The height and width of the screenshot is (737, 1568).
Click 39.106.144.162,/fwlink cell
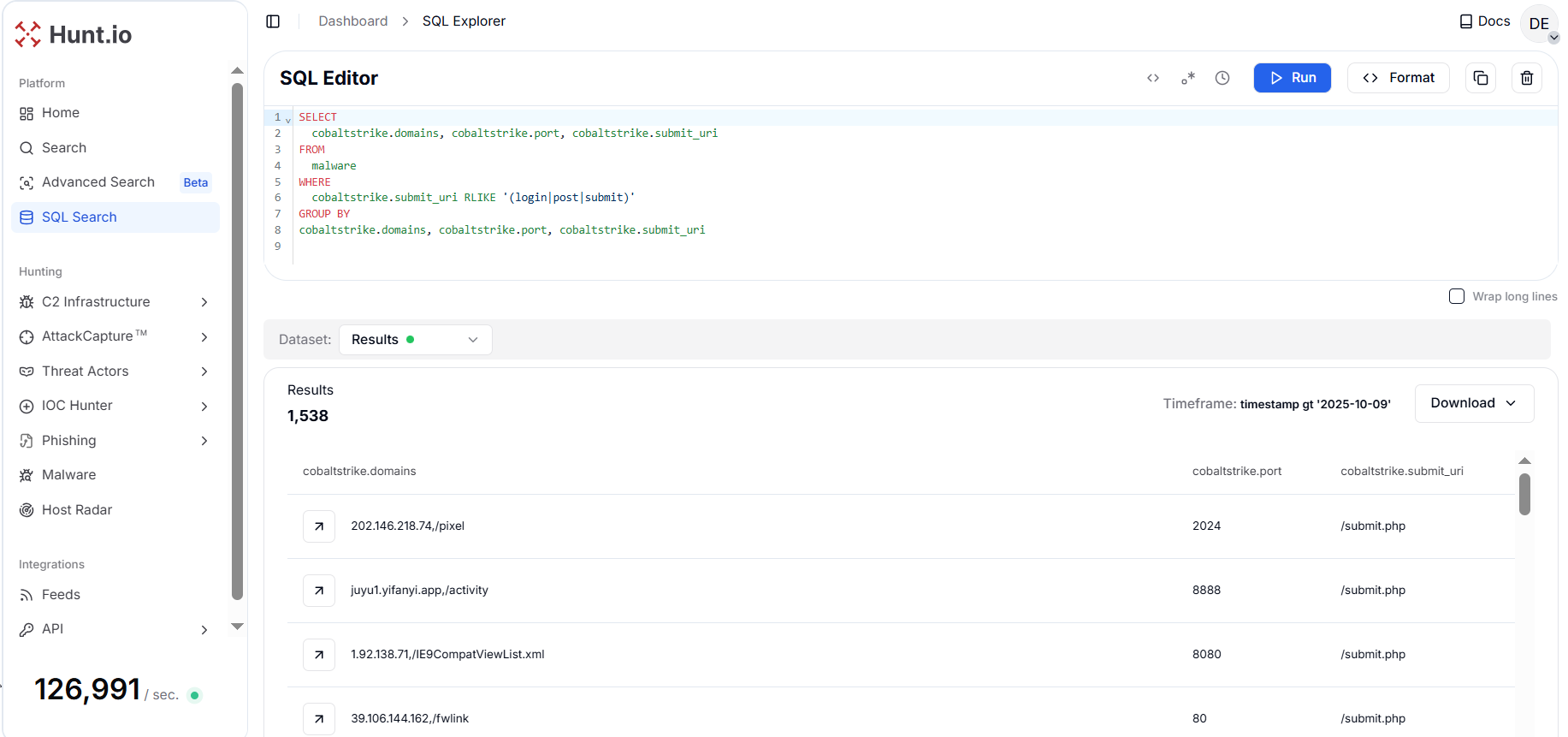coord(410,719)
